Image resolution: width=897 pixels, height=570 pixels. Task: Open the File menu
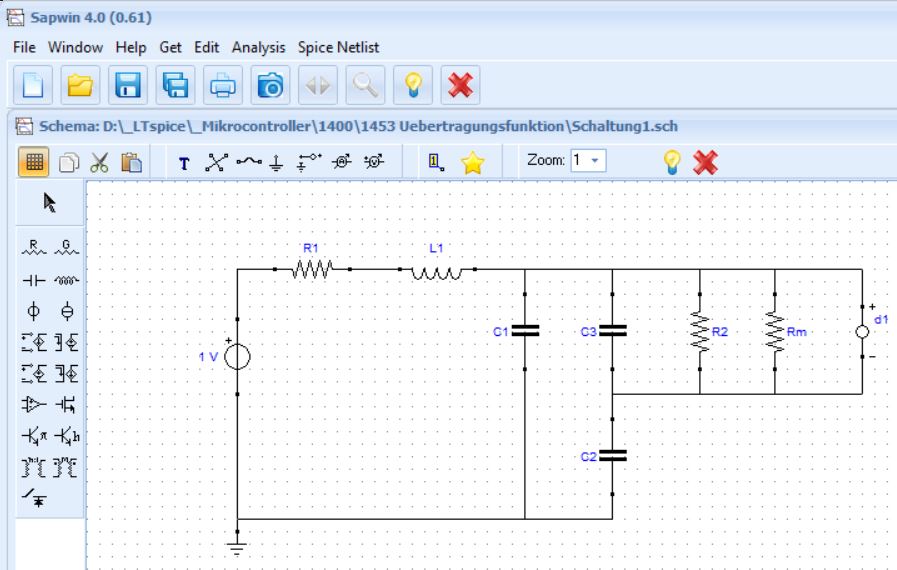(x=24, y=48)
